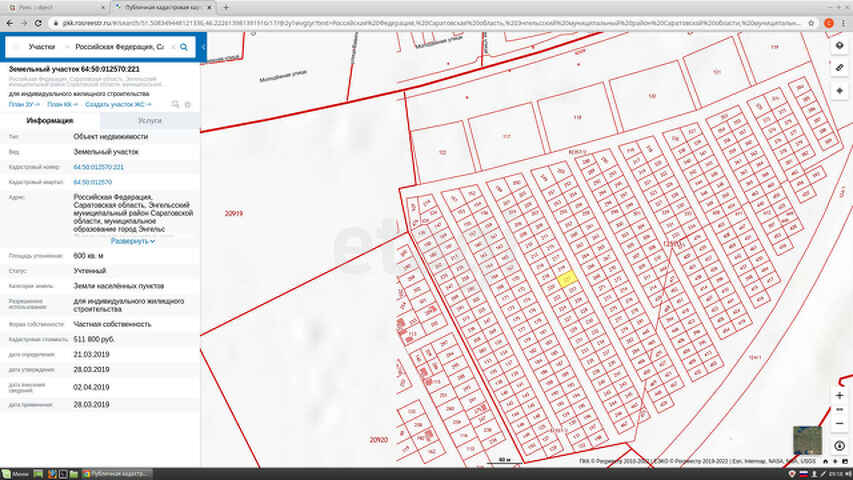Open the Участки search type dropdown

pos(42,47)
